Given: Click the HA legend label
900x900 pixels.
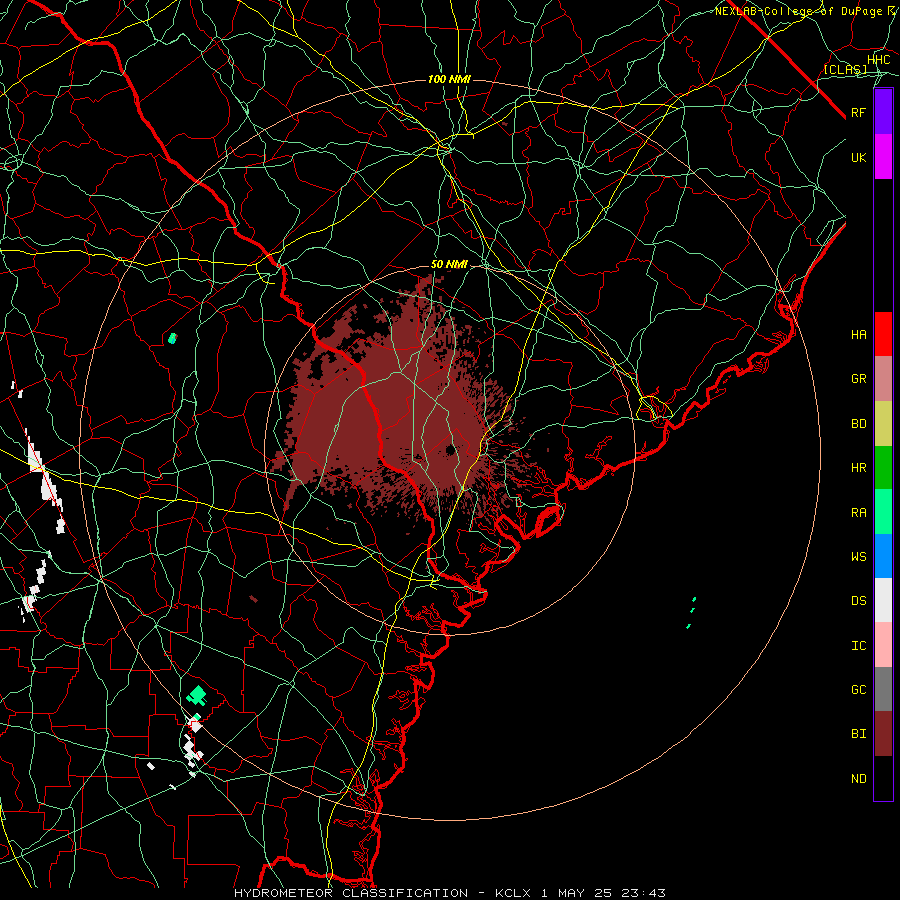Looking at the screenshot, I should point(859,334).
